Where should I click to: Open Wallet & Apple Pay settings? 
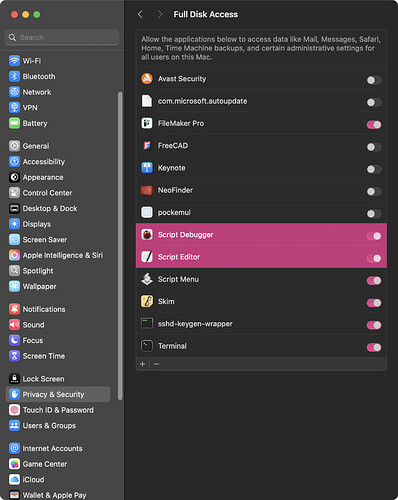click(x=48, y=495)
